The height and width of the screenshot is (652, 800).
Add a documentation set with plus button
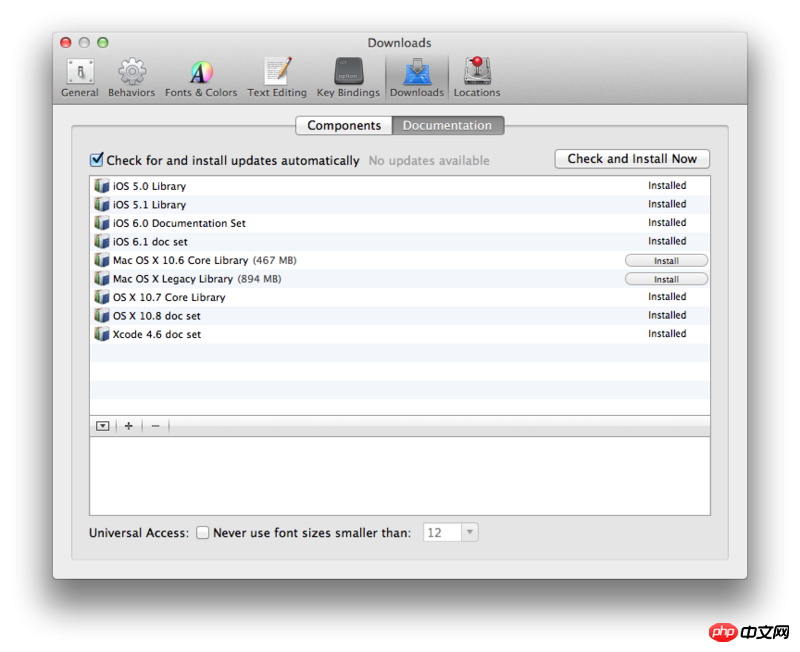(129, 425)
